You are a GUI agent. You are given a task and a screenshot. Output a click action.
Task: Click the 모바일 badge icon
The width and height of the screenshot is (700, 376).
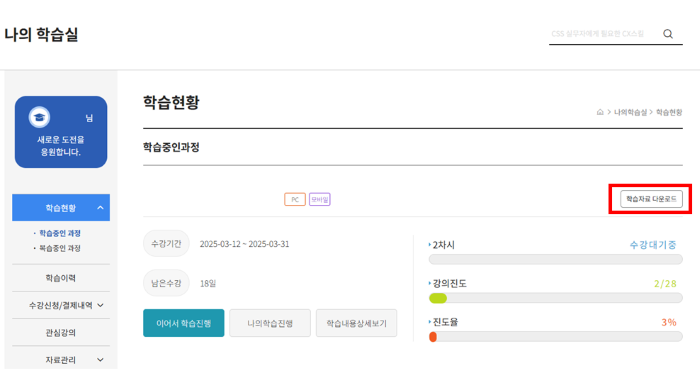320,199
